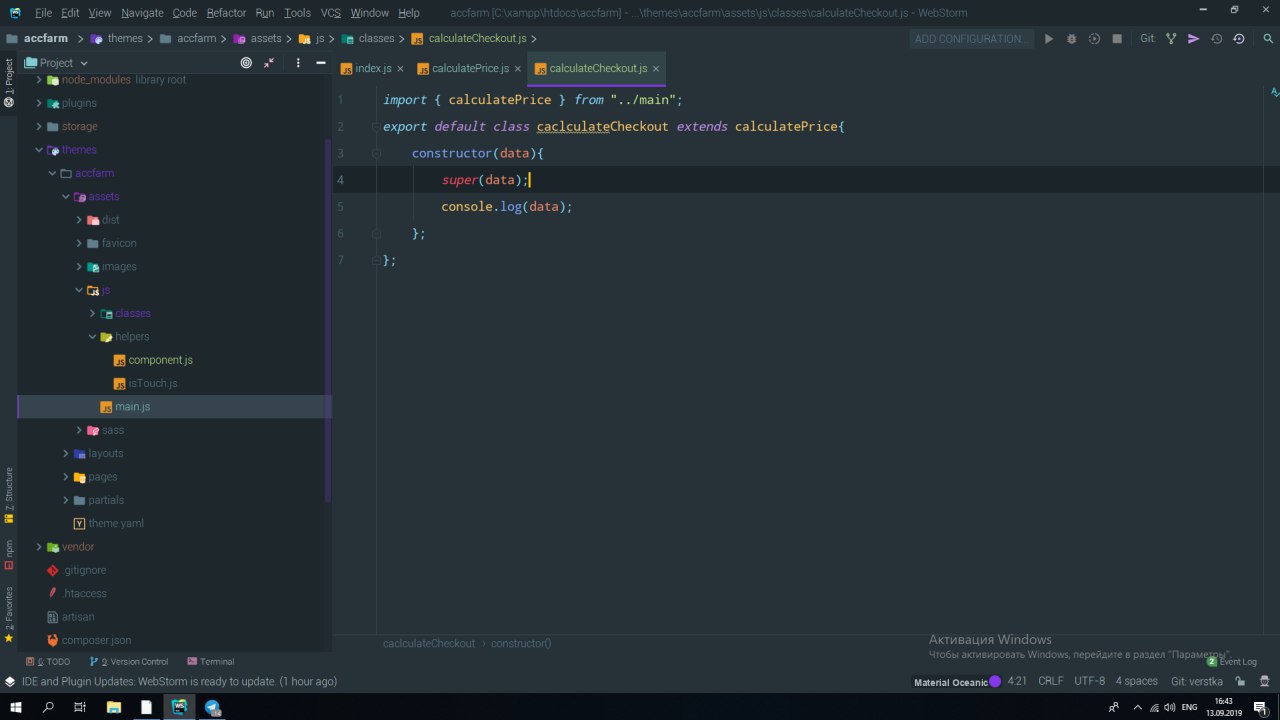Open the Navigate menu
Screen dimensions: 1280x720
pos(142,13)
